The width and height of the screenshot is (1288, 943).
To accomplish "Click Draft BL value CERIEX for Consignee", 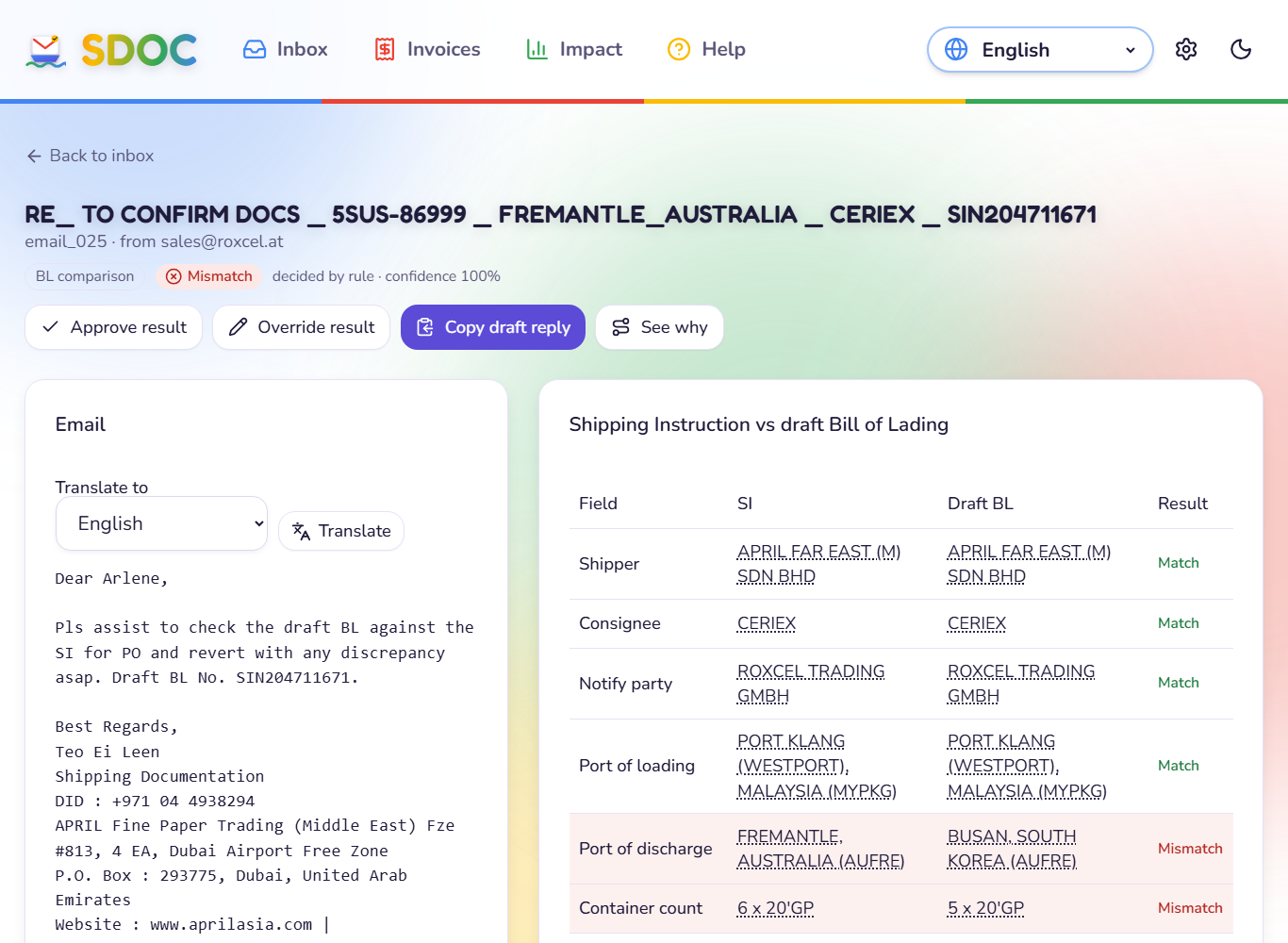I will click(x=977, y=623).
